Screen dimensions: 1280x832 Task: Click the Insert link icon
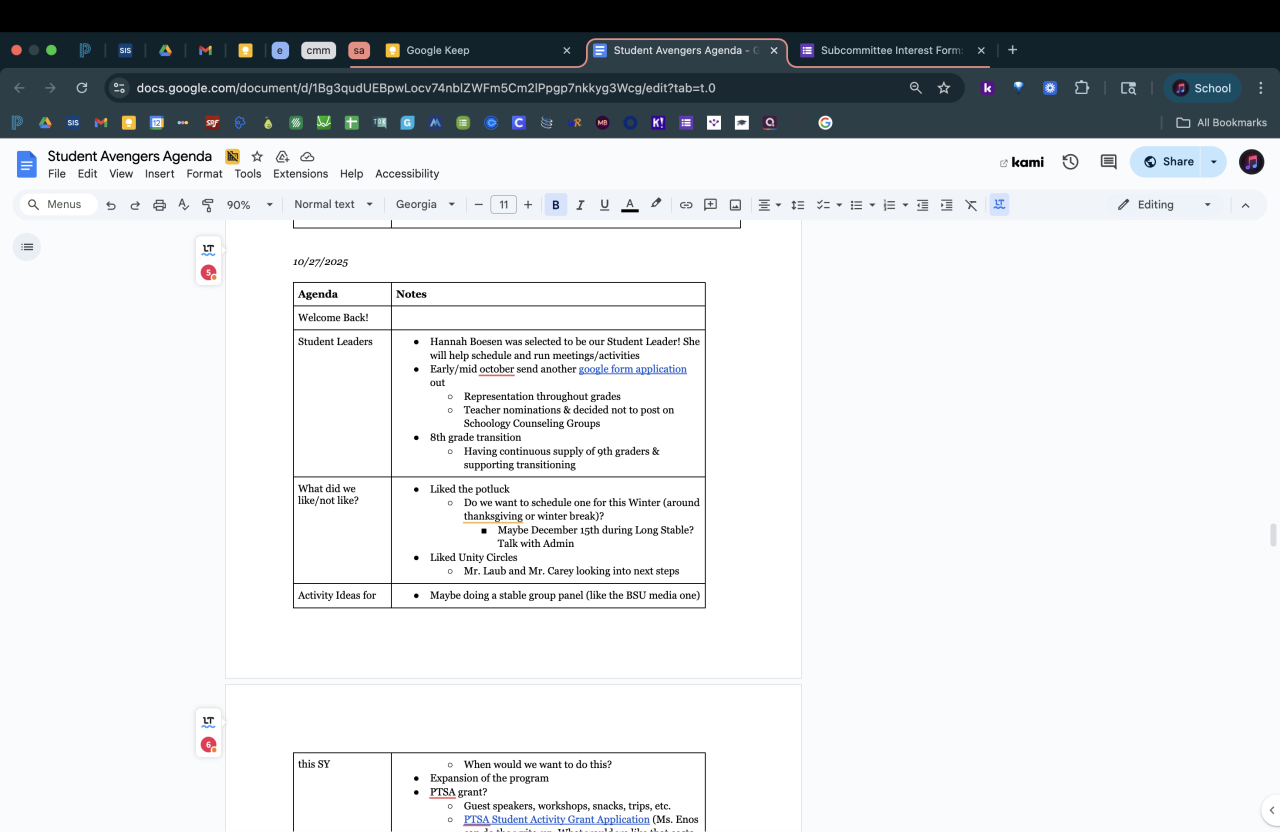click(686, 205)
